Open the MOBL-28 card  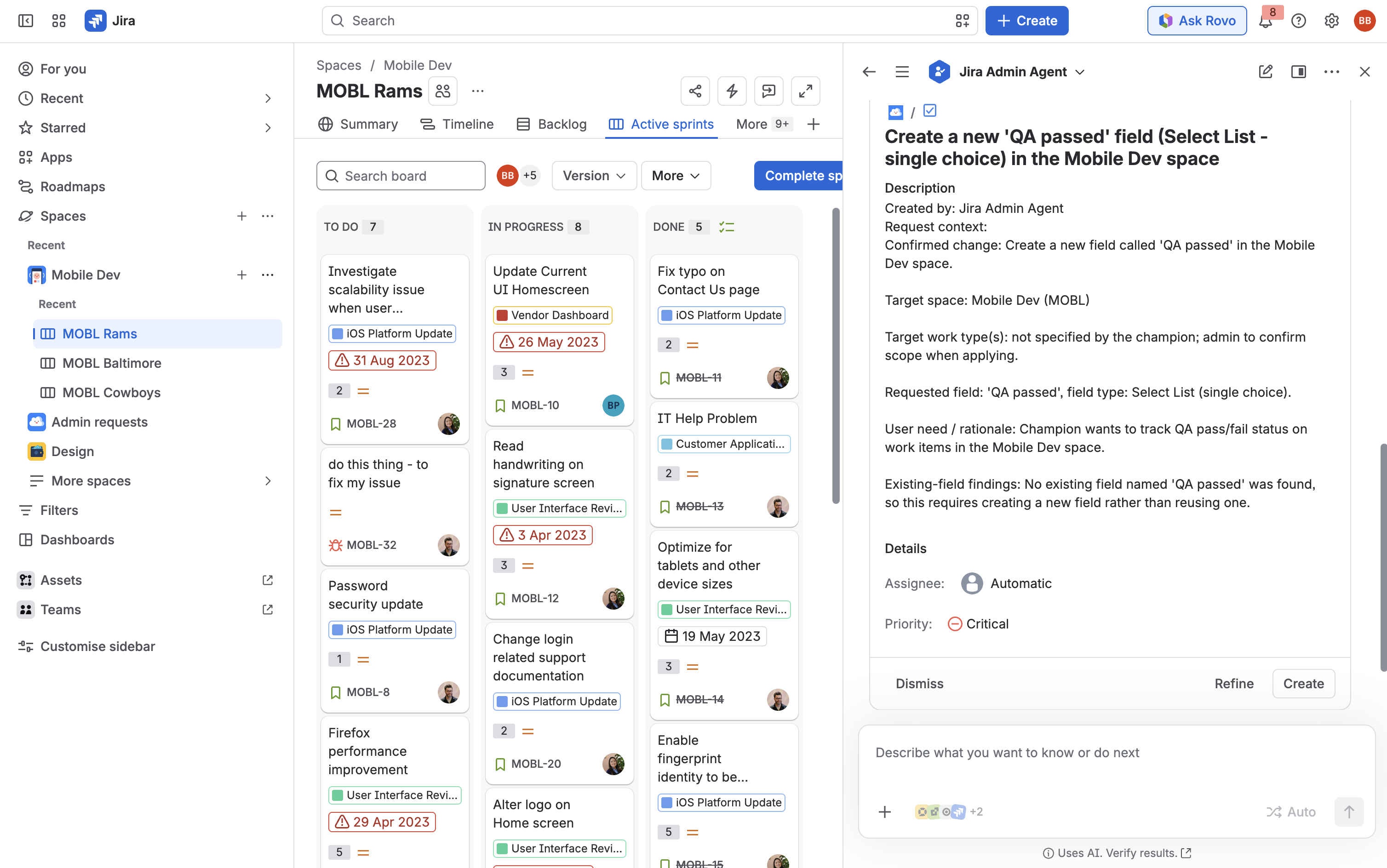tap(395, 349)
